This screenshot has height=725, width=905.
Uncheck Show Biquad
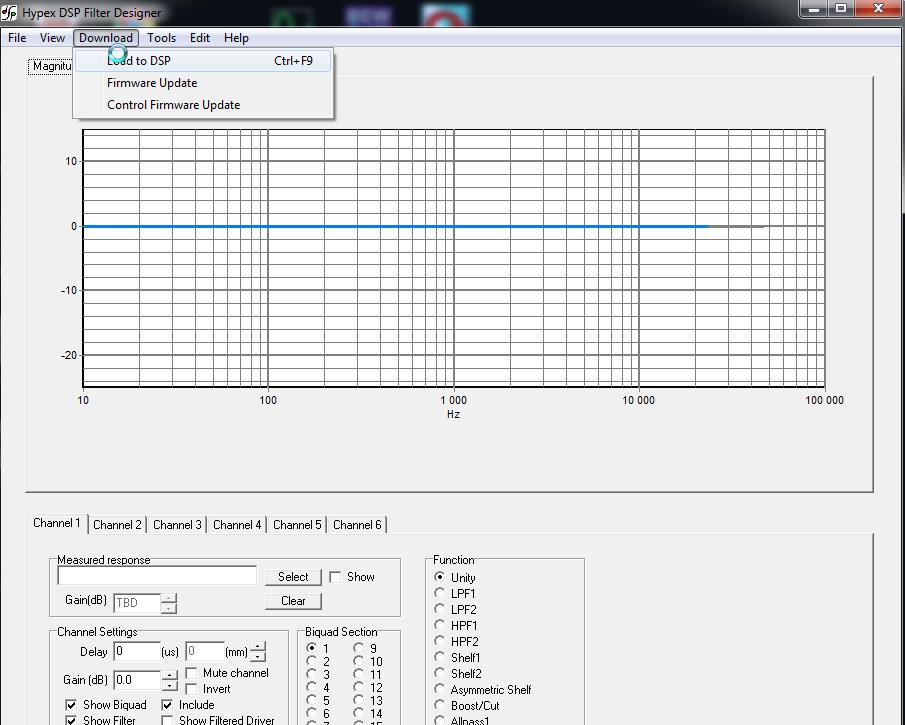(71, 705)
